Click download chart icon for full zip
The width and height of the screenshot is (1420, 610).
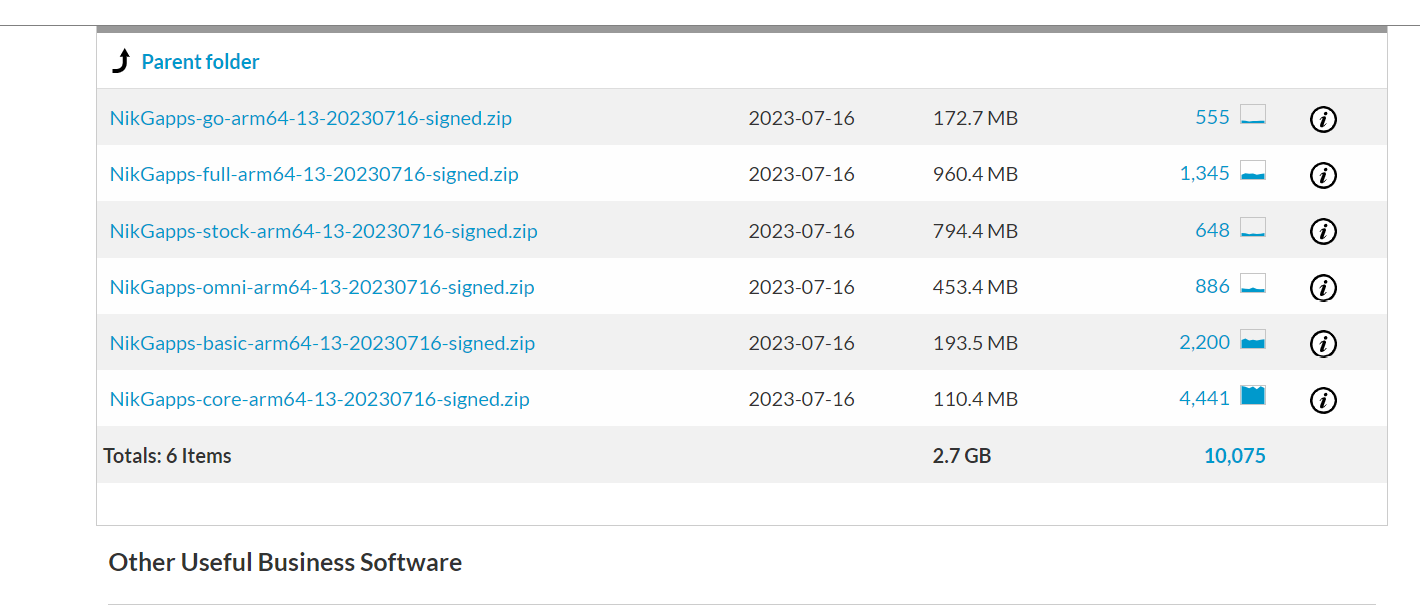pyautogui.click(x=1253, y=172)
